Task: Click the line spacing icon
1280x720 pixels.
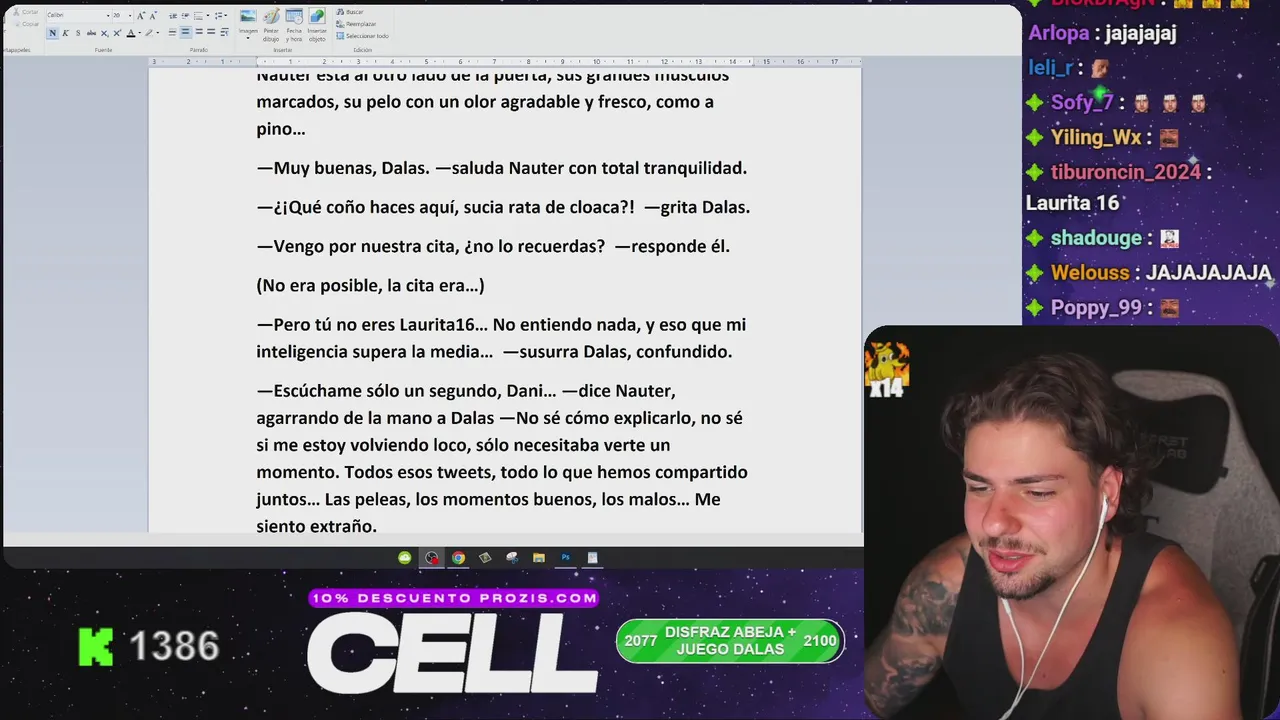Action: [218, 16]
